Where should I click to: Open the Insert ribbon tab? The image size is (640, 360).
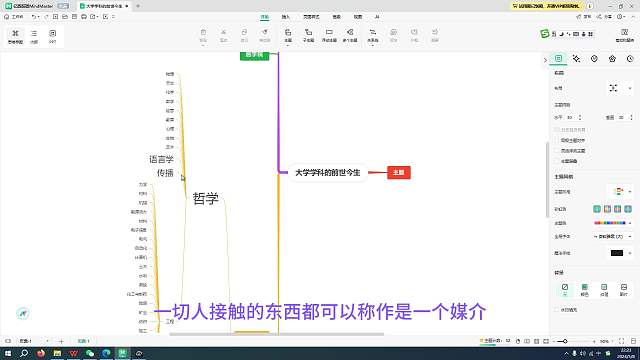286,17
